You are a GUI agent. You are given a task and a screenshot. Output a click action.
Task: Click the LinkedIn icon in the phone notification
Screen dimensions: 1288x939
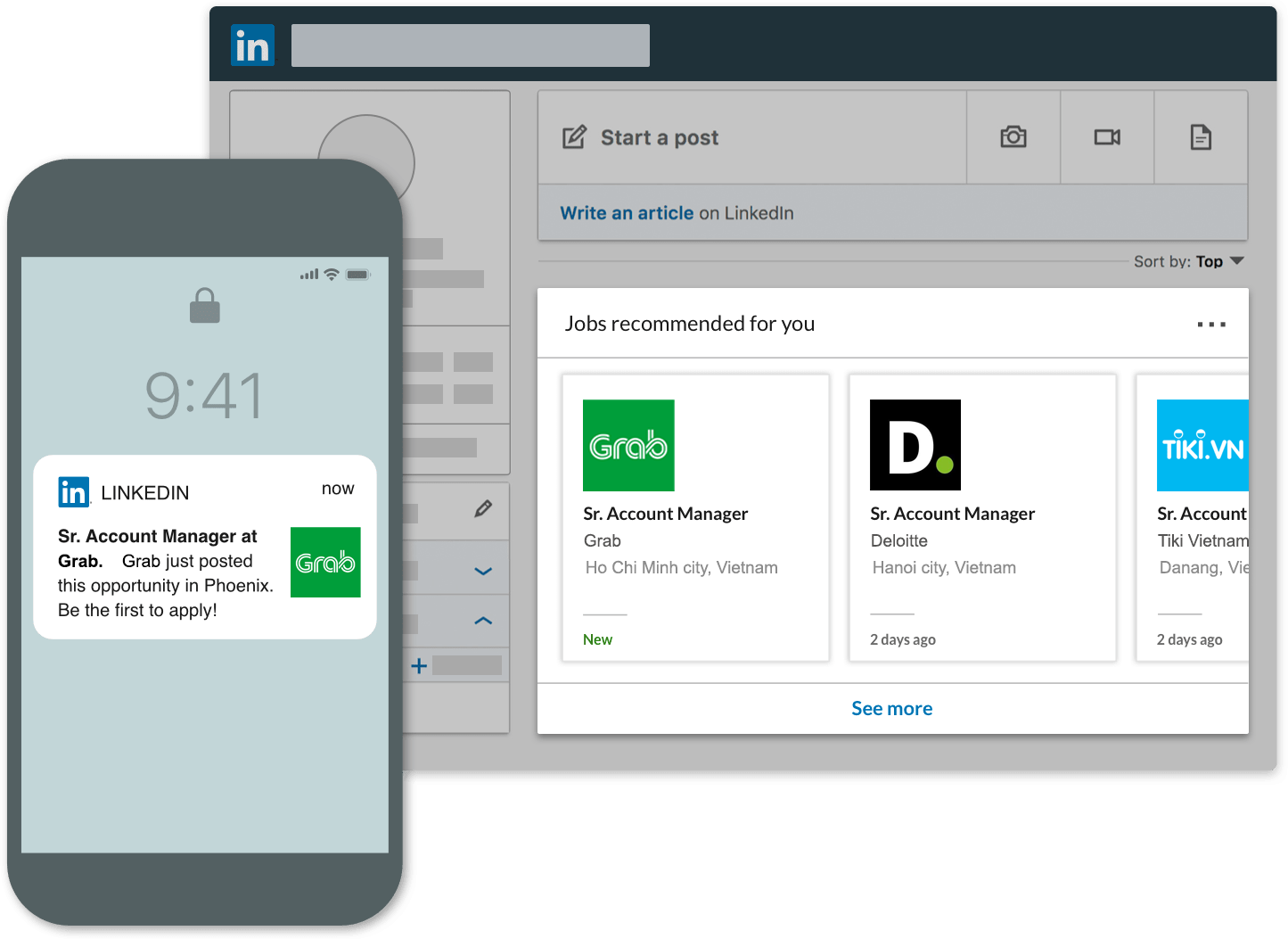73,491
